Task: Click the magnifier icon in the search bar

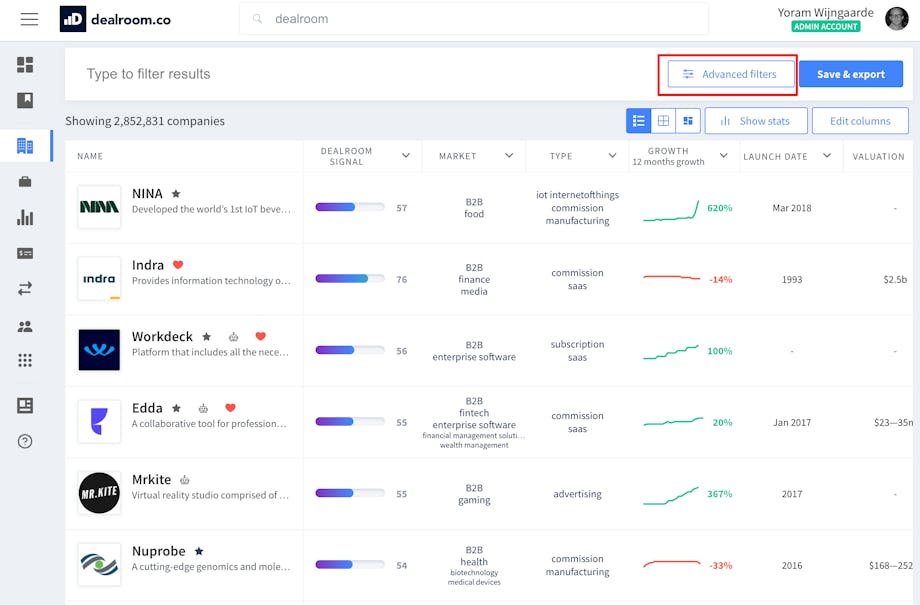Action: tap(257, 19)
